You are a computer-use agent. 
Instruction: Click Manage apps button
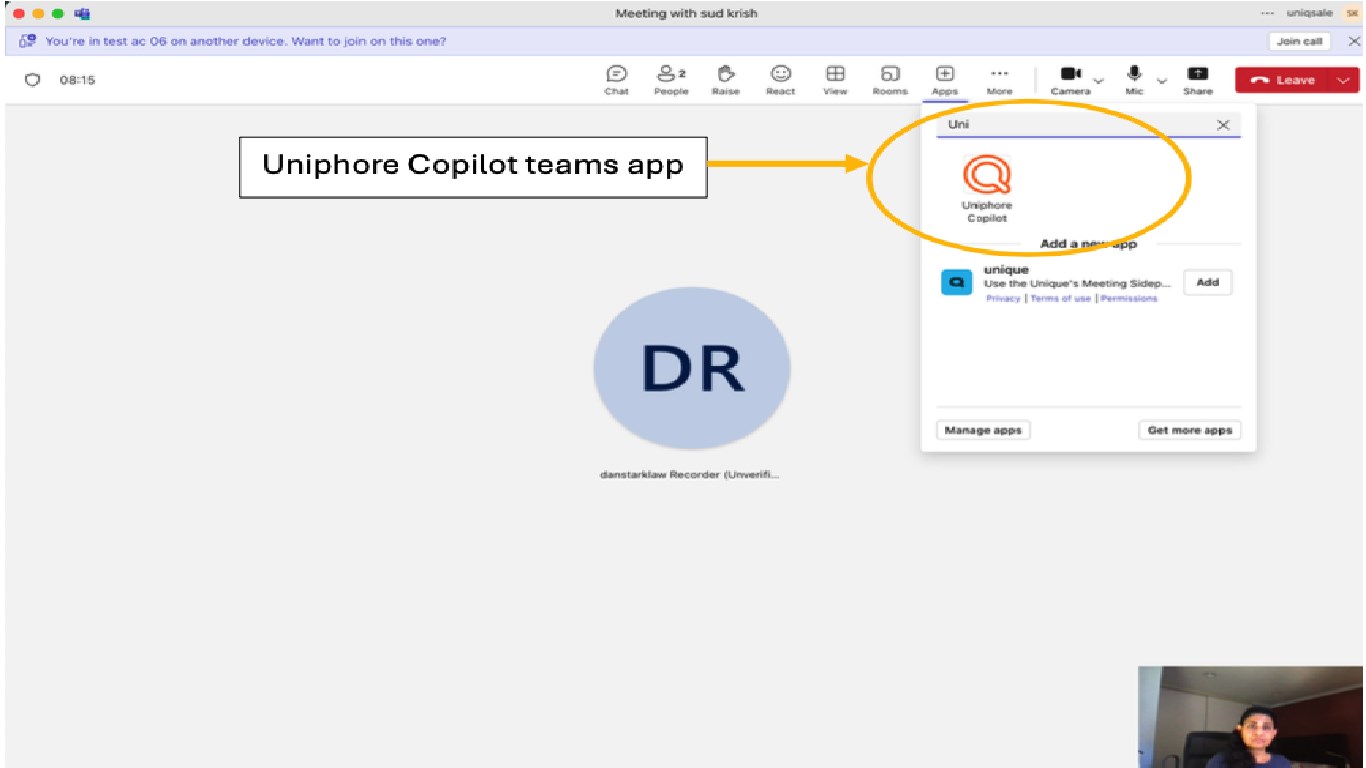point(983,430)
